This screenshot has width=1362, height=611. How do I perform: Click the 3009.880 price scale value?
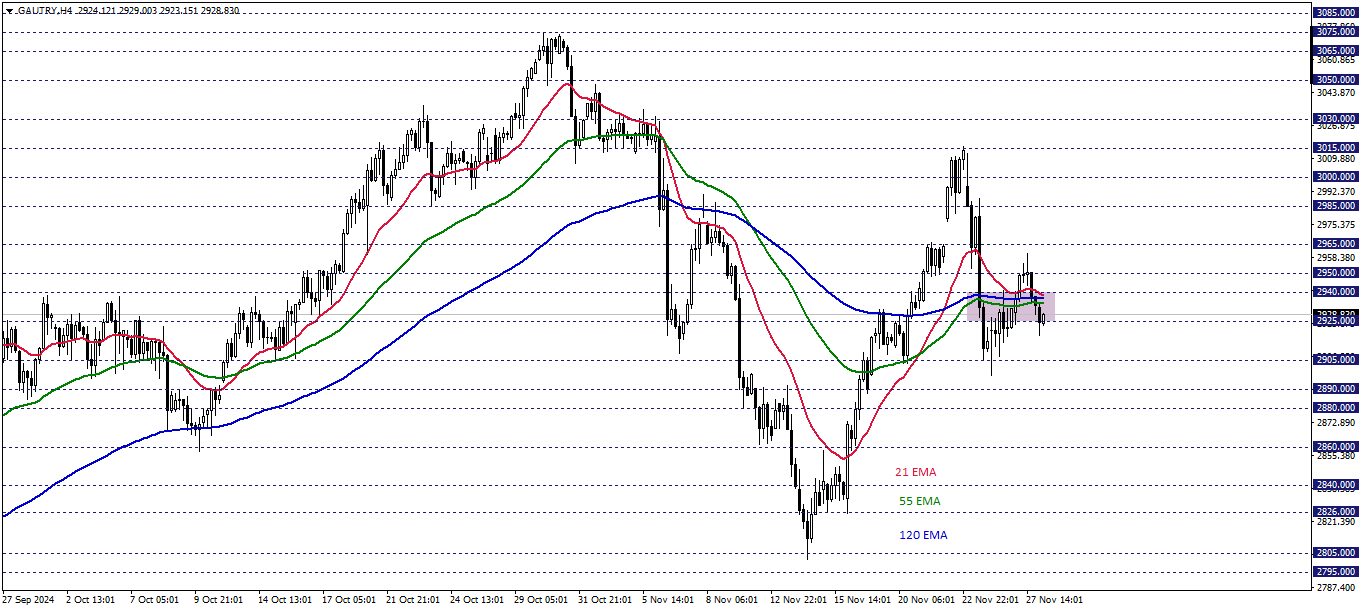click(1336, 158)
